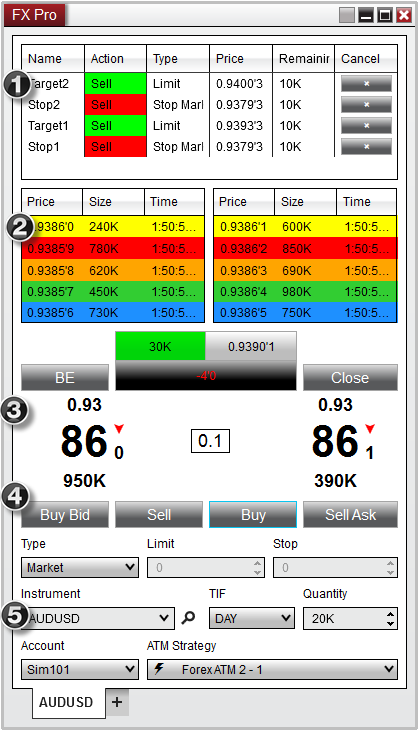Select red ask row 0.9386'2

coord(305,248)
